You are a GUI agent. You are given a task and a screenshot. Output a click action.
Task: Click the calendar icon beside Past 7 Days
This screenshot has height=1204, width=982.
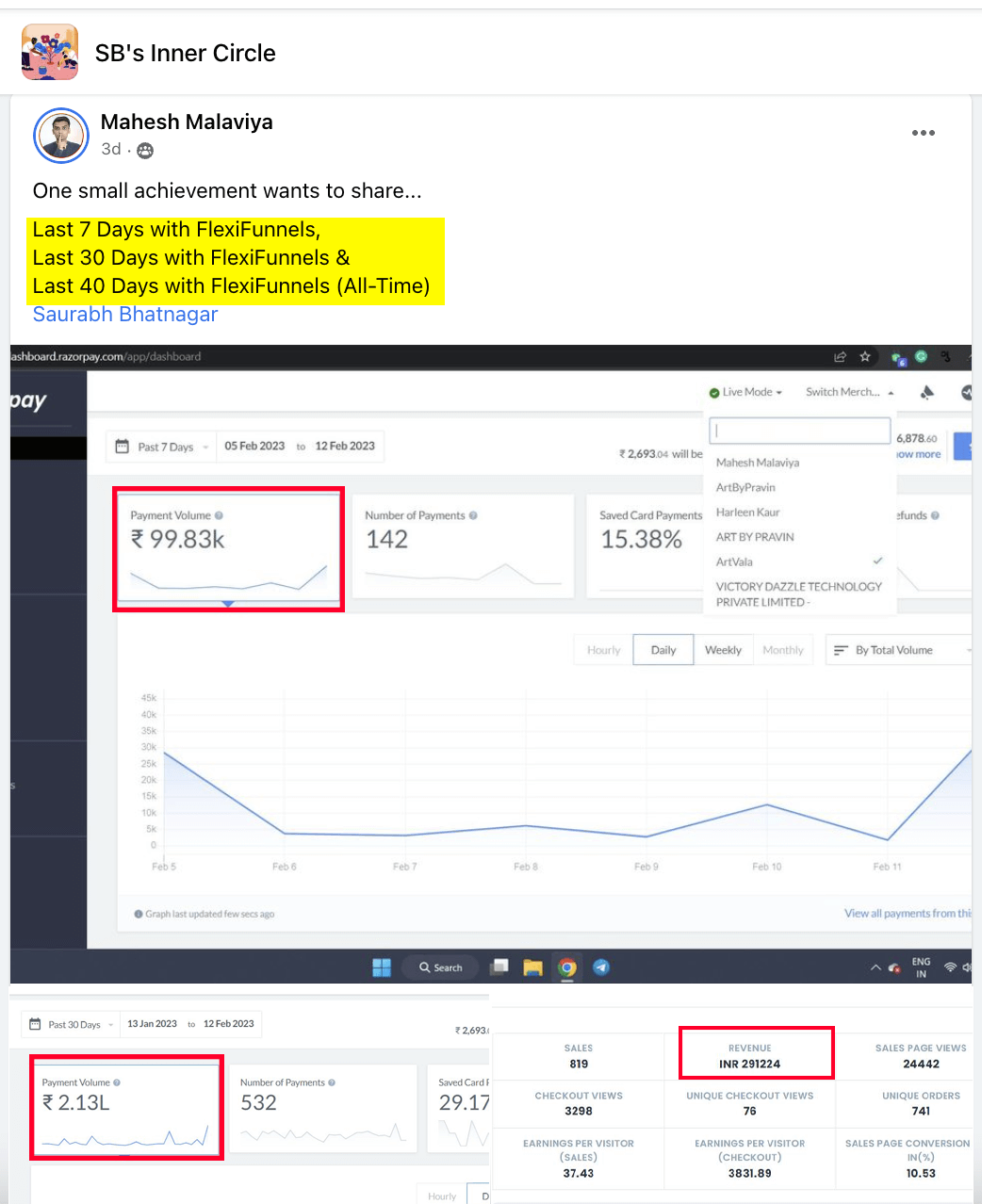click(123, 447)
